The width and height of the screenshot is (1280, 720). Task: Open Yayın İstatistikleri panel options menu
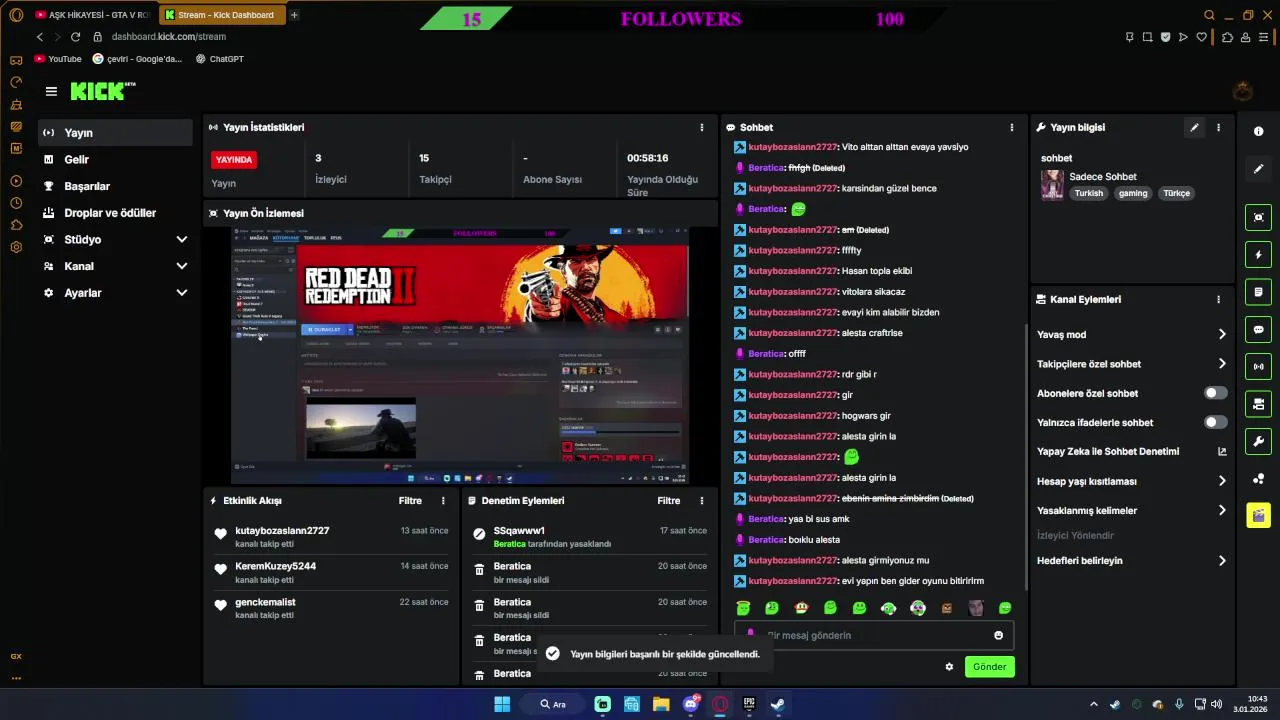701,127
